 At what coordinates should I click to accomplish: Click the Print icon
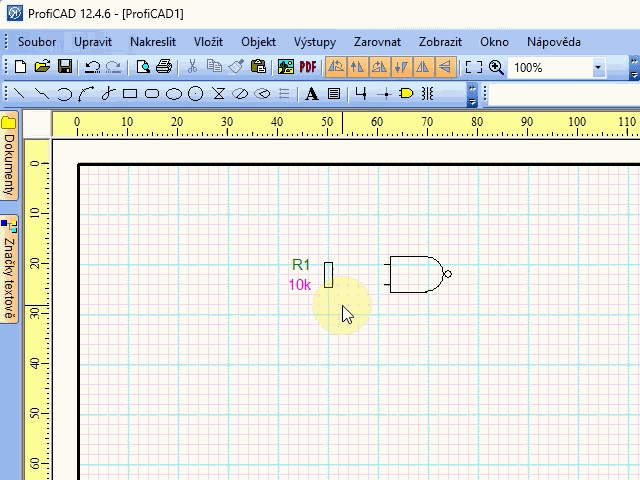(x=164, y=67)
